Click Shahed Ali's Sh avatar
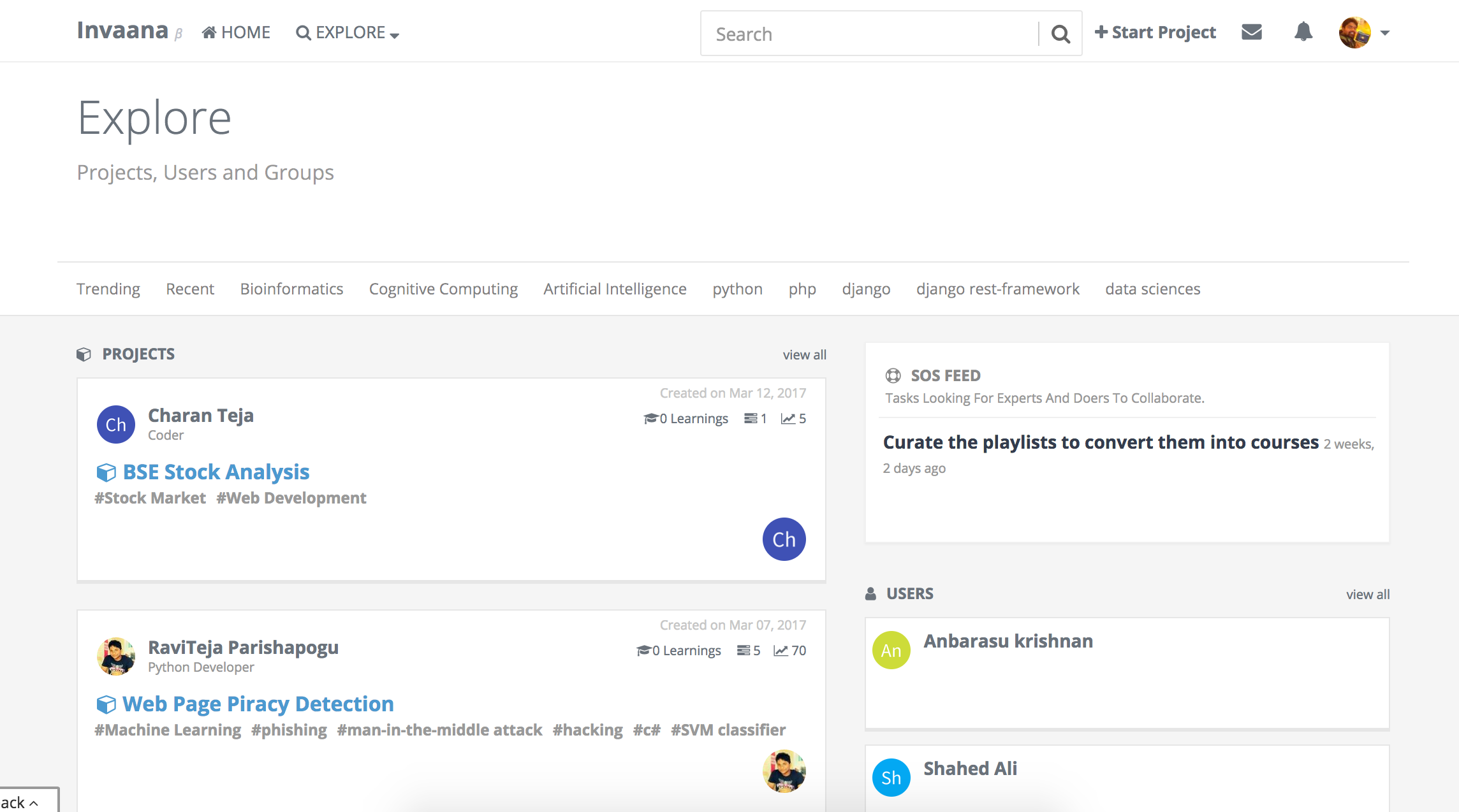This screenshot has height=812, width=1459. click(891, 778)
